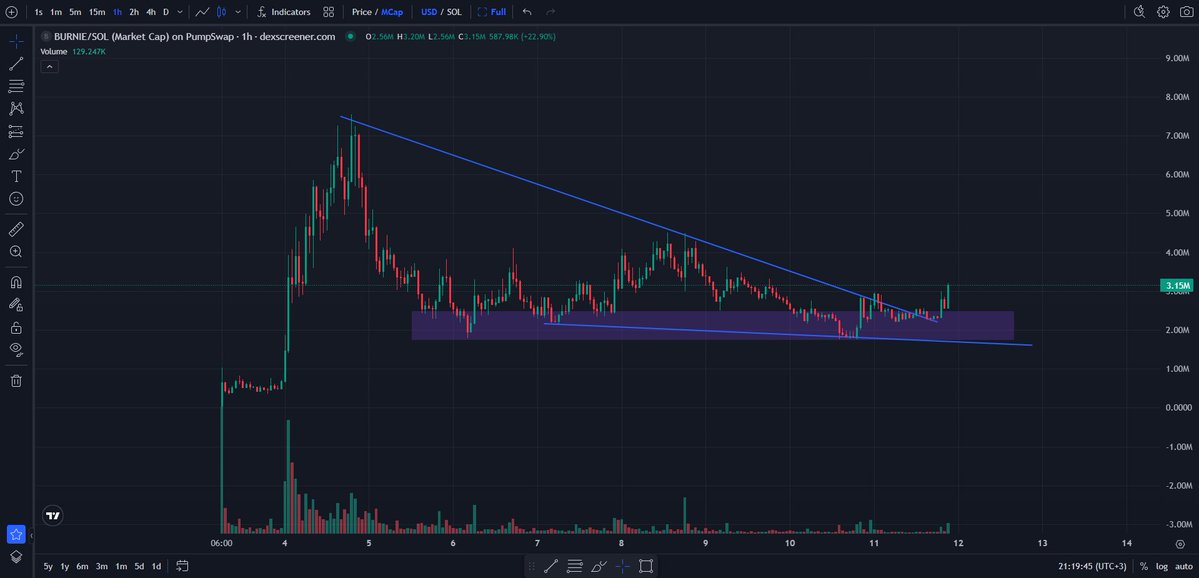Select the Ruler measure tool
Viewport: 1199px width, 578px height.
pos(16,228)
